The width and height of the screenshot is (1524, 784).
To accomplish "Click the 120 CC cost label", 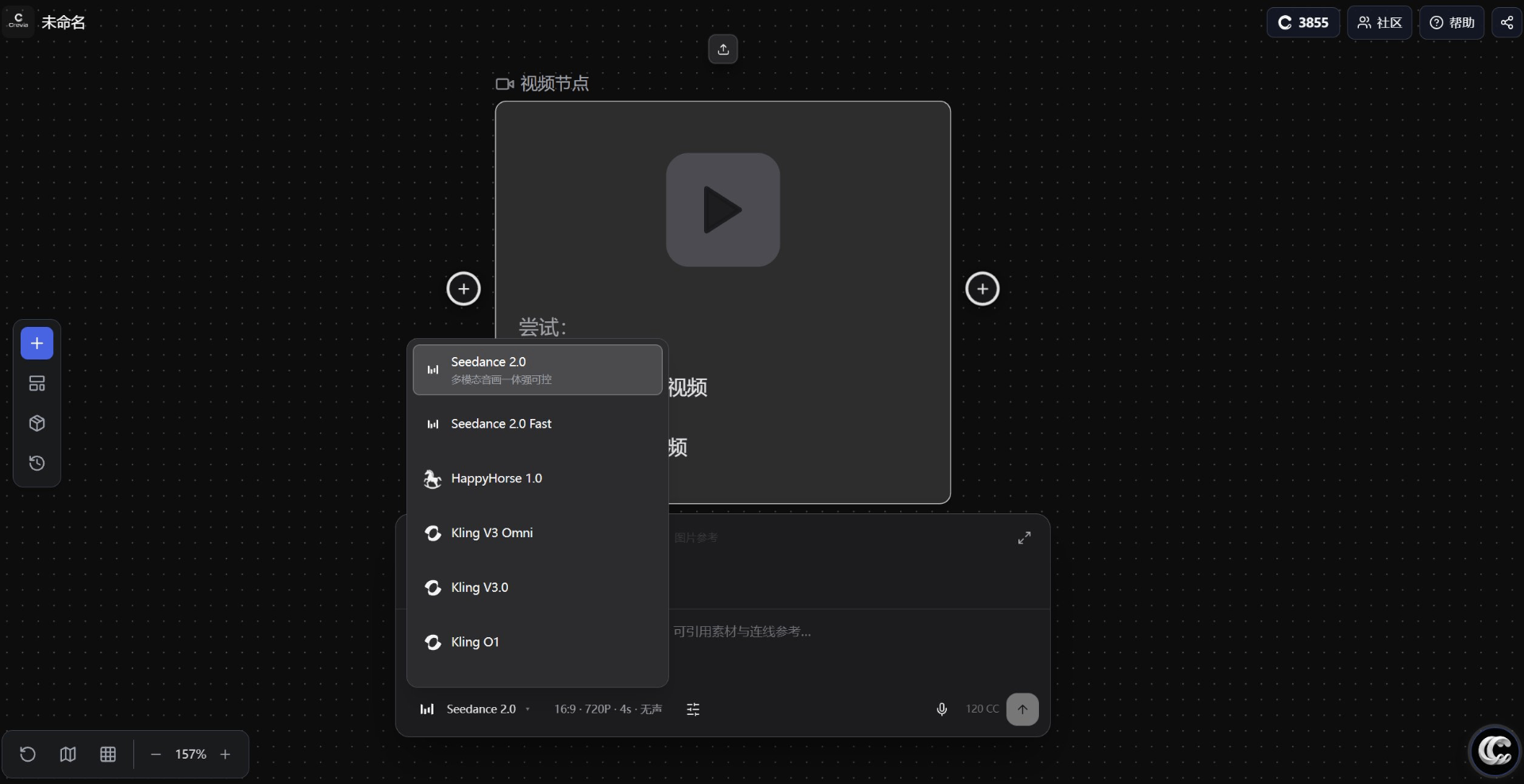I will [x=983, y=709].
